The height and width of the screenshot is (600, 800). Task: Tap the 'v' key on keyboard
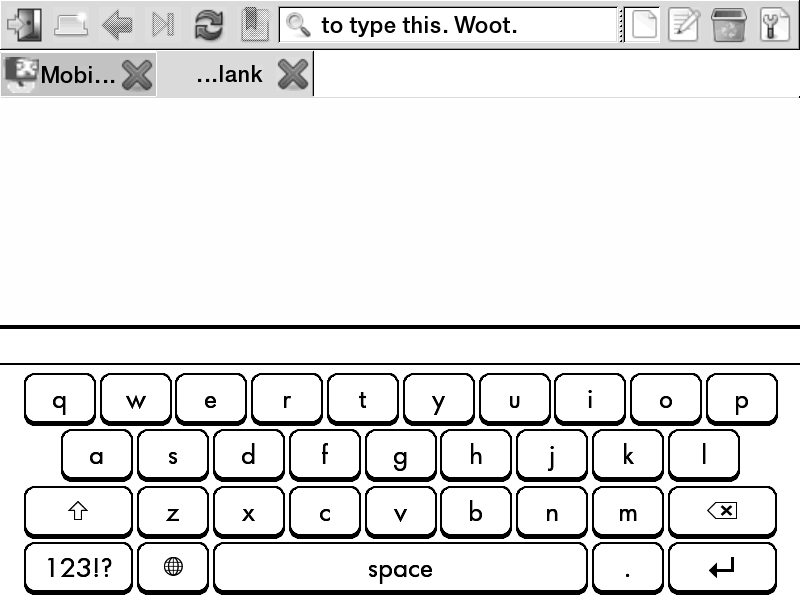point(401,512)
